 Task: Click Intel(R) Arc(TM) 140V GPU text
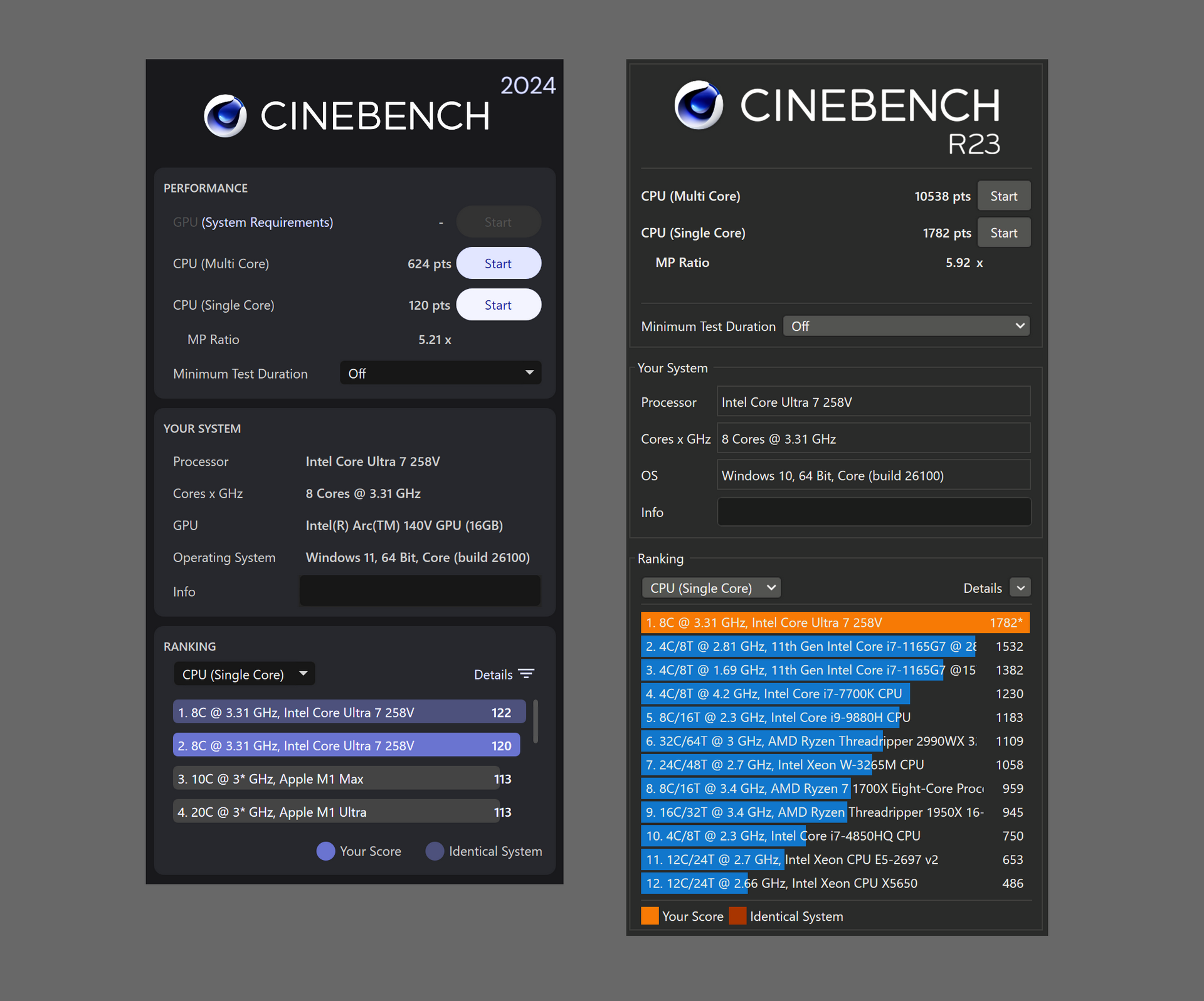(404, 525)
